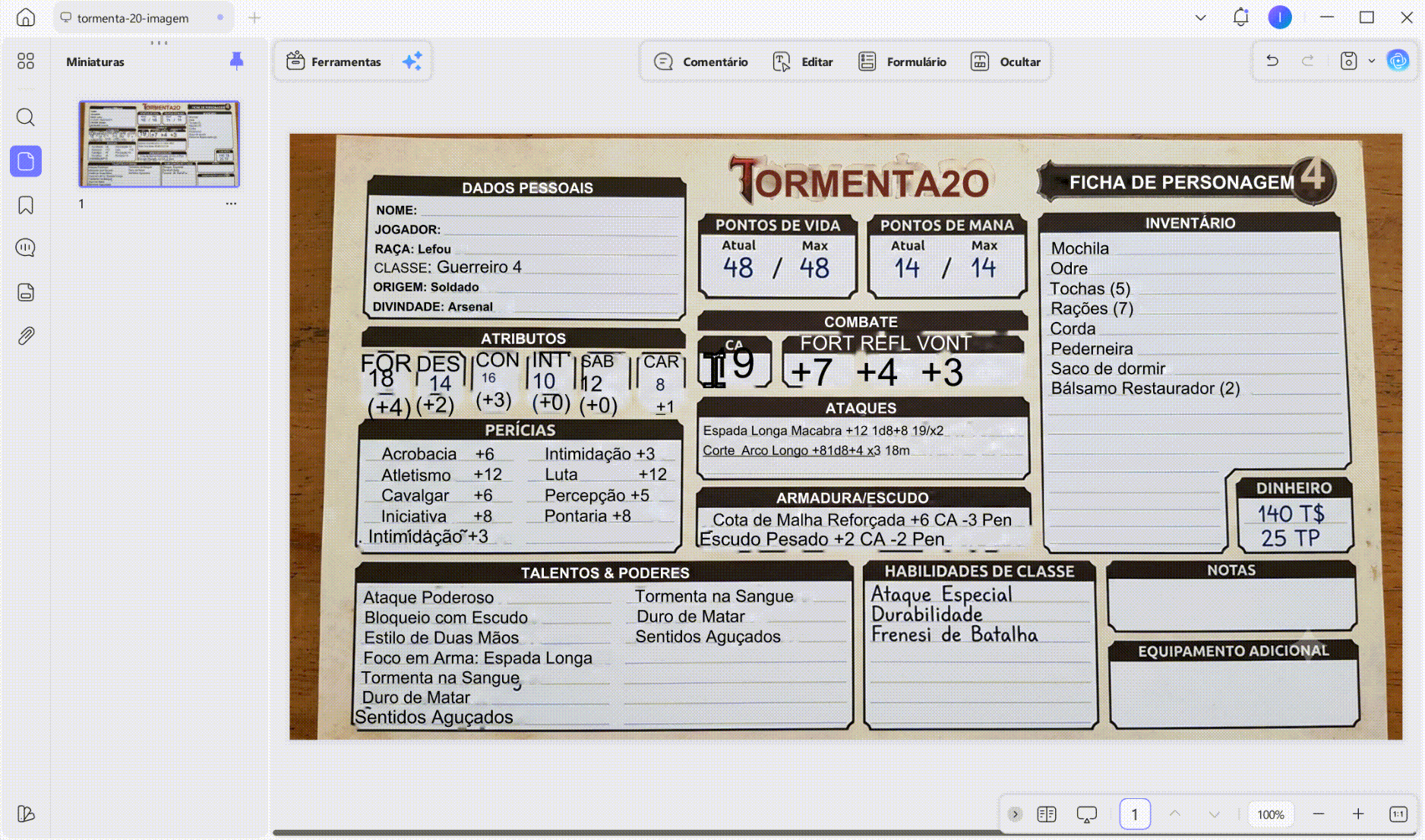Launch the AI sparkle assistant
1425x840 pixels.
coord(412,62)
